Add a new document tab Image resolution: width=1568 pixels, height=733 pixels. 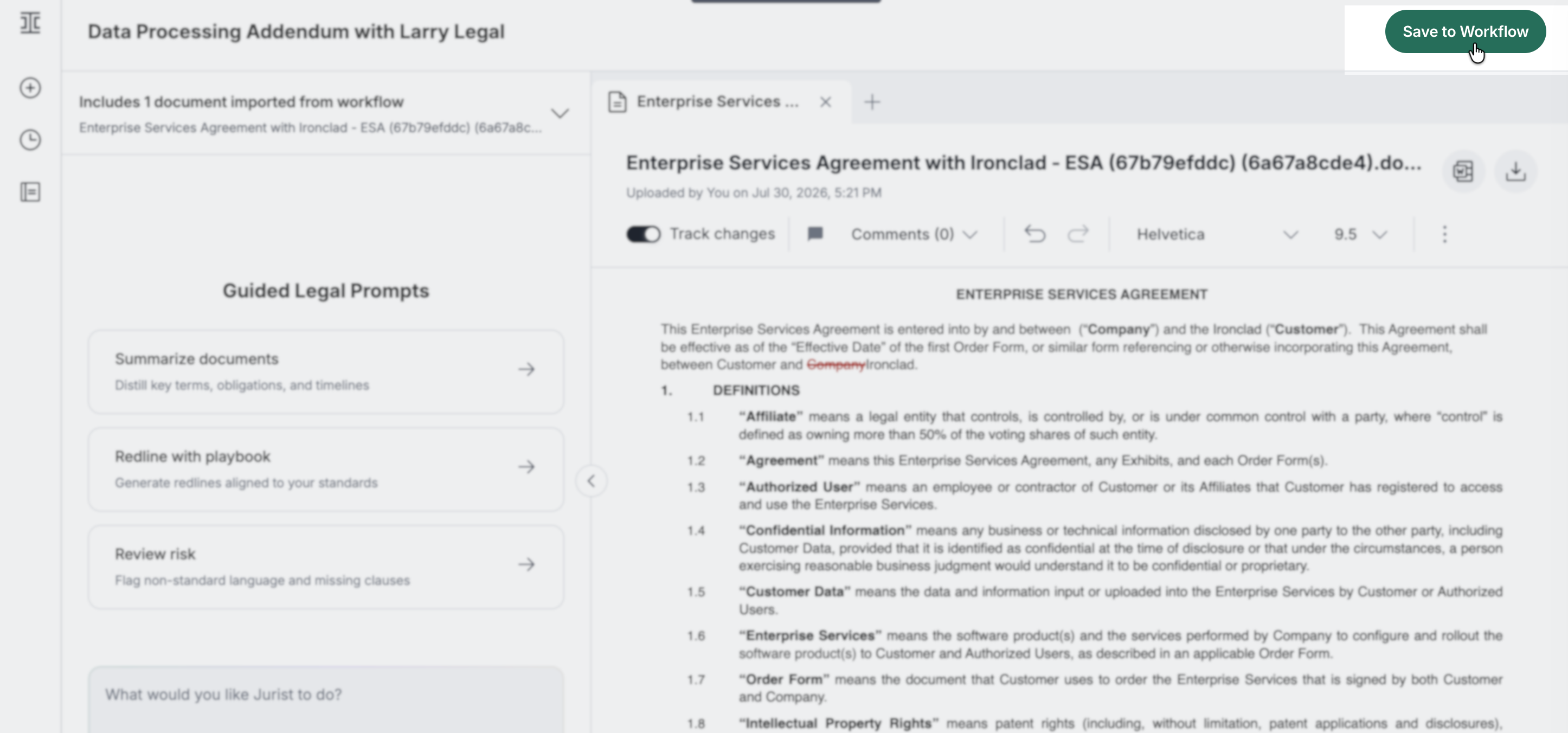tap(872, 102)
